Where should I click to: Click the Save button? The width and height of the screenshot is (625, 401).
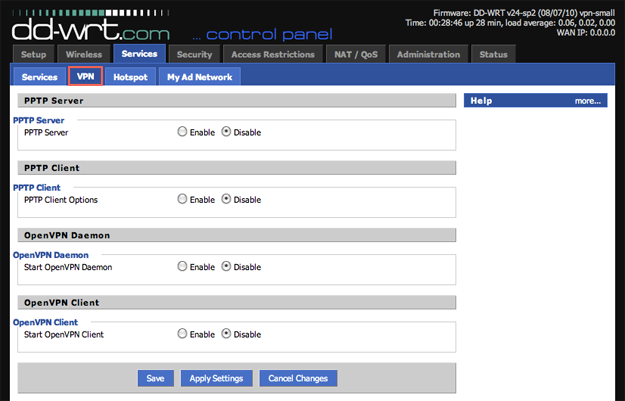coord(155,378)
